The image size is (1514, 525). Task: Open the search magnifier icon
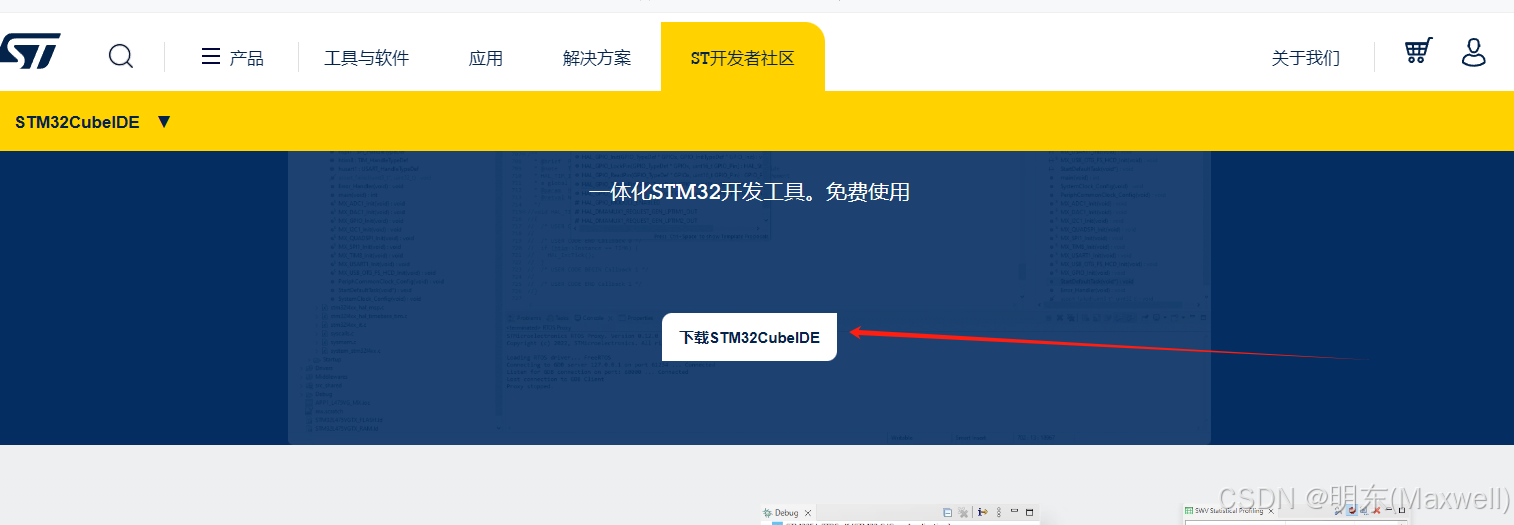[x=121, y=56]
